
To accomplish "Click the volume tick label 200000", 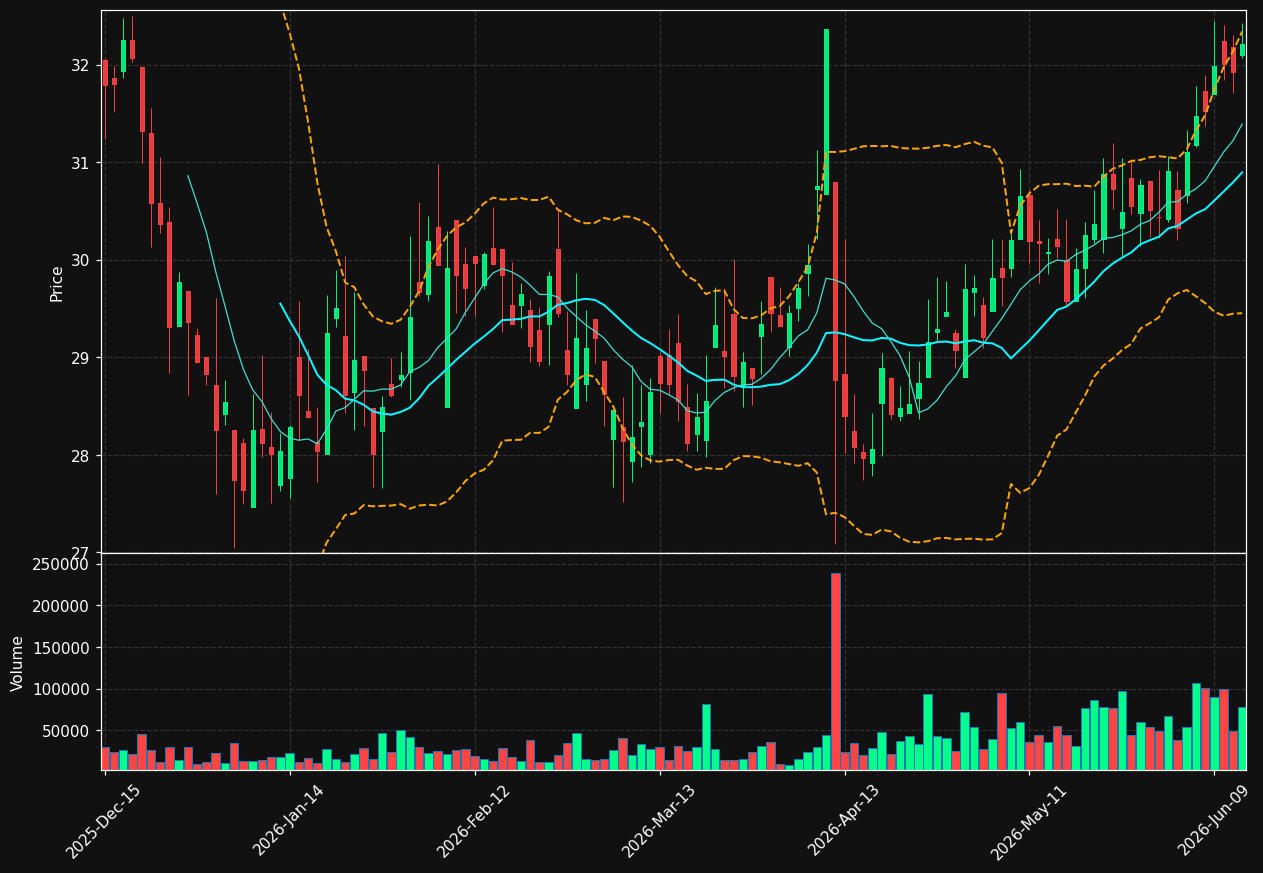I will tap(62, 606).
